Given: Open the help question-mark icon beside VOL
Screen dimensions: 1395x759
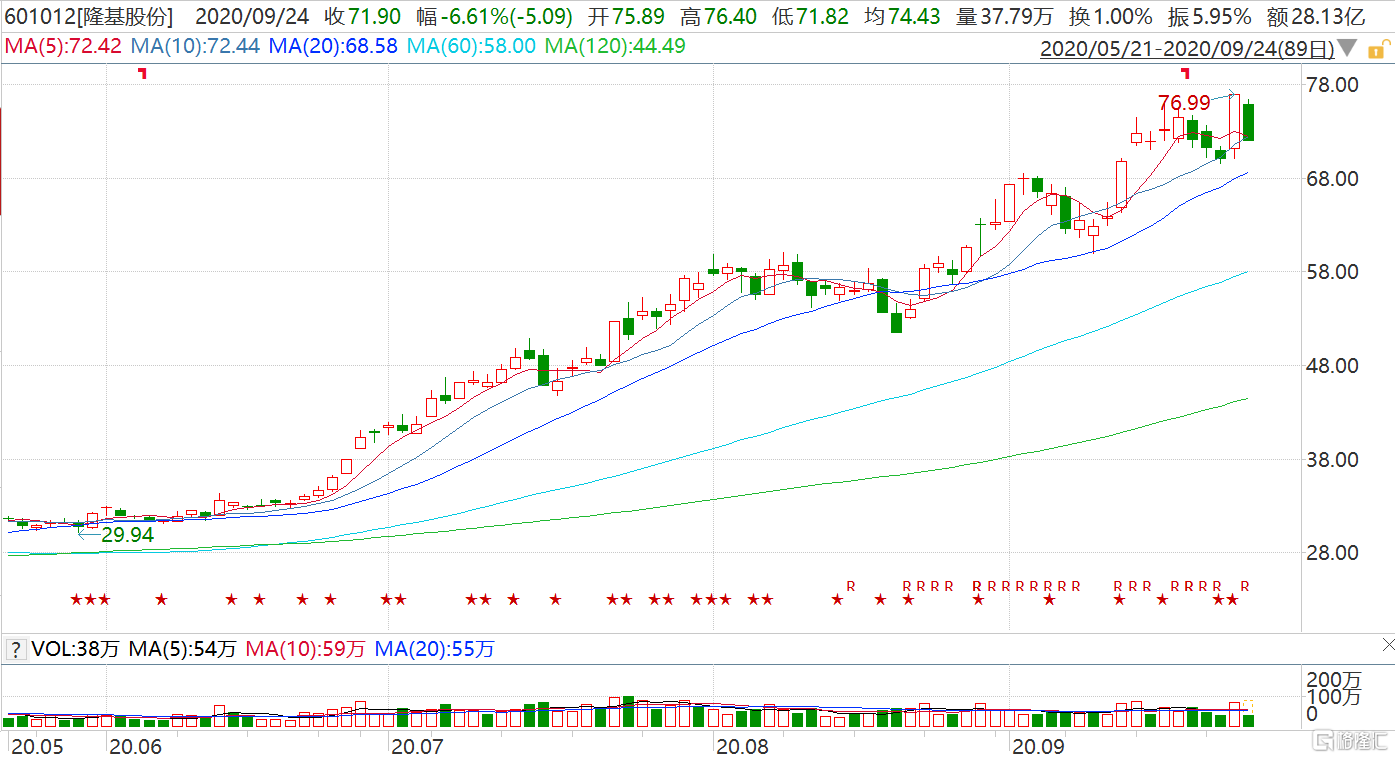Looking at the screenshot, I should (16, 649).
